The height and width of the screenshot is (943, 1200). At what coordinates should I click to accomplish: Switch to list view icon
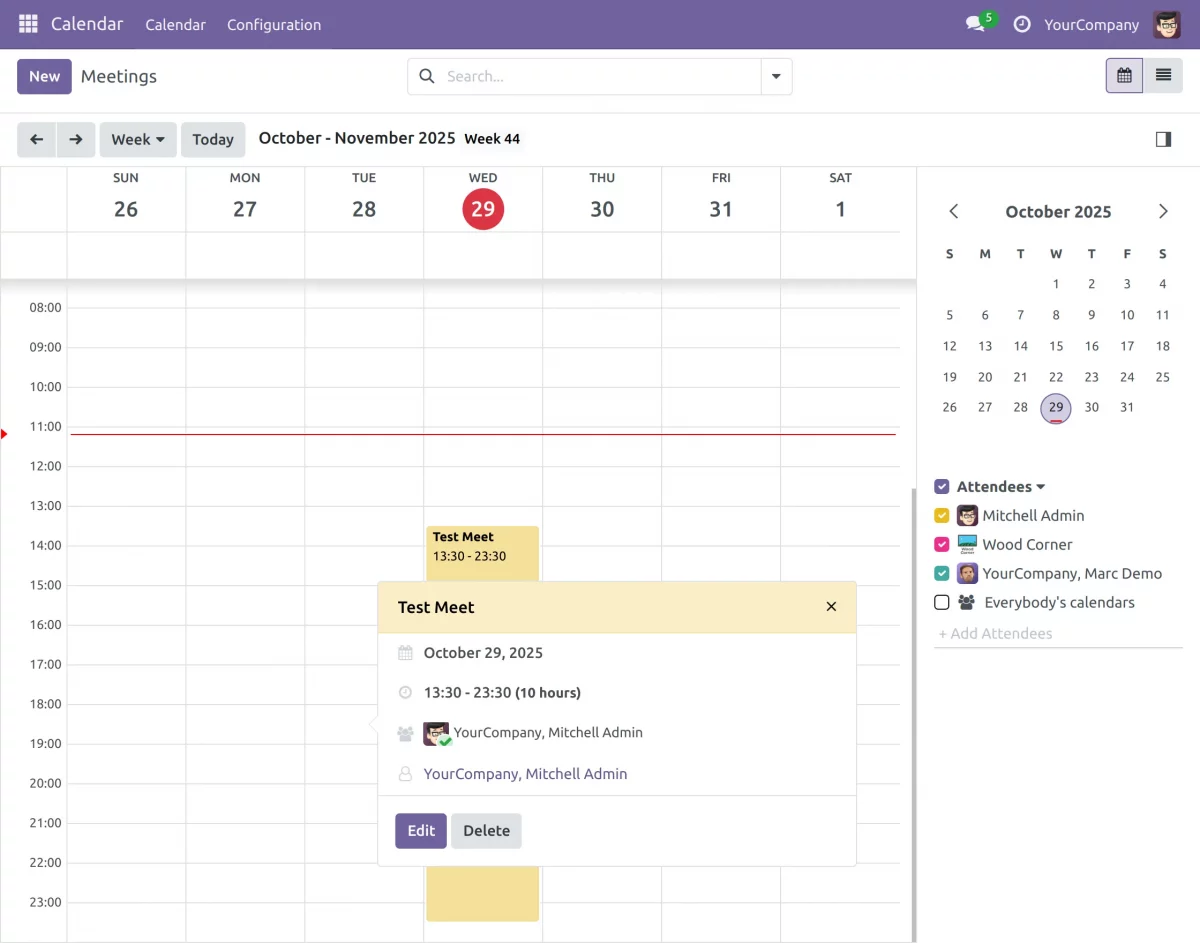click(x=1161, y=75)
